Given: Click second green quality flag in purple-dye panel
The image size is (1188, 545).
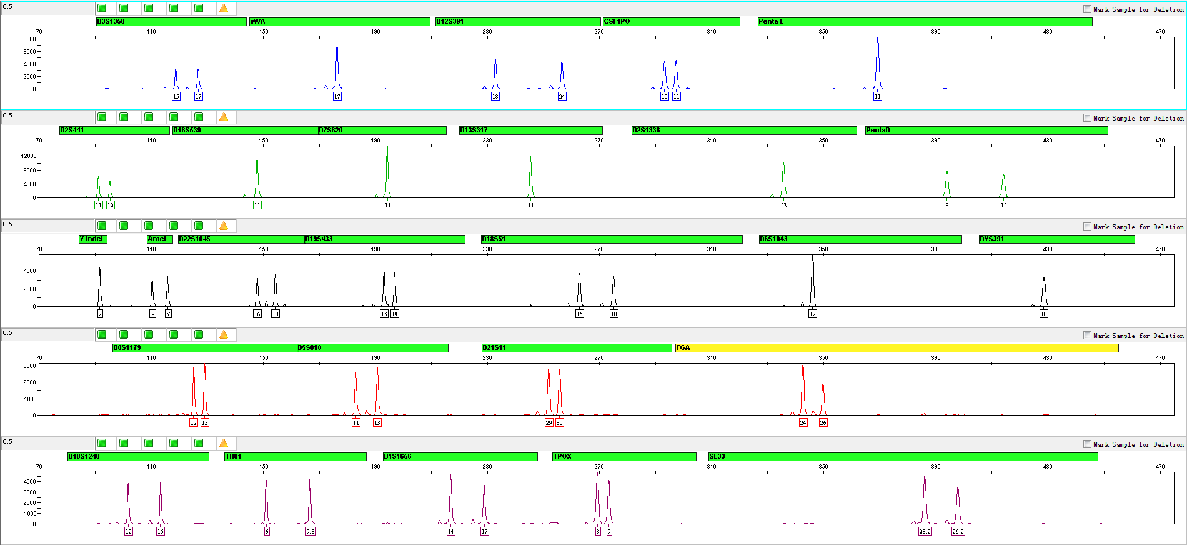Looking at the screenshot, I should [x=123, y=443].
